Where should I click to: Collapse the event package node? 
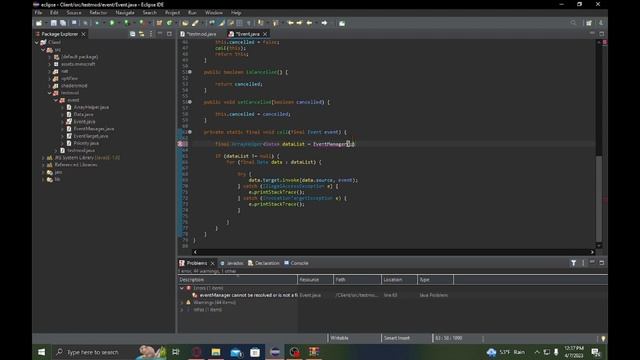56,100
